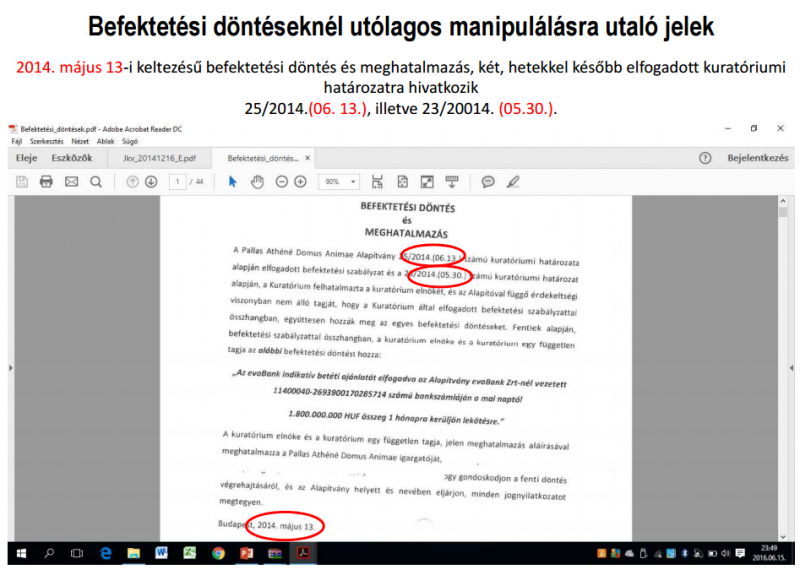Click the vertical scrollbar up arrow
This screenshot has height=575, width=800.
[x=783, y=201]
